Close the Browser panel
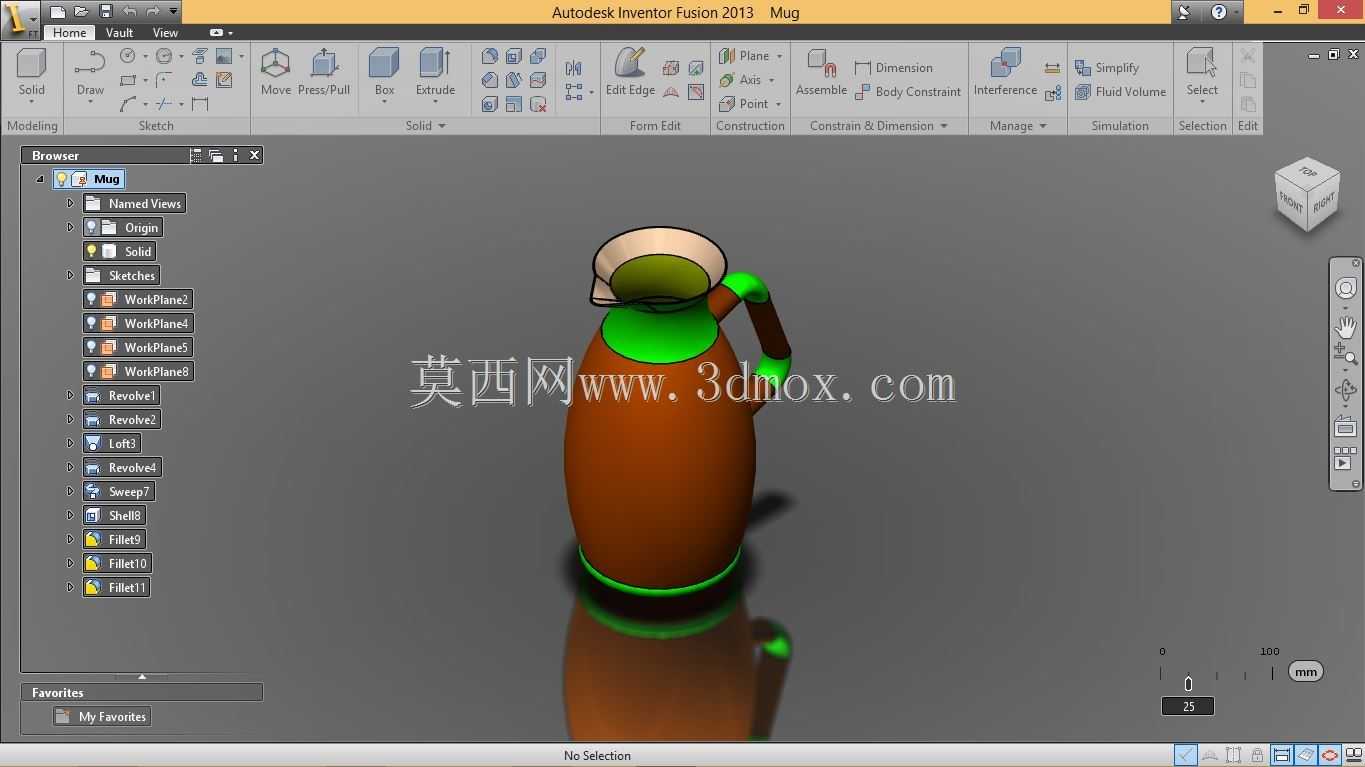The width and height of the screenshot is (1365, 767). coord(254,155)
